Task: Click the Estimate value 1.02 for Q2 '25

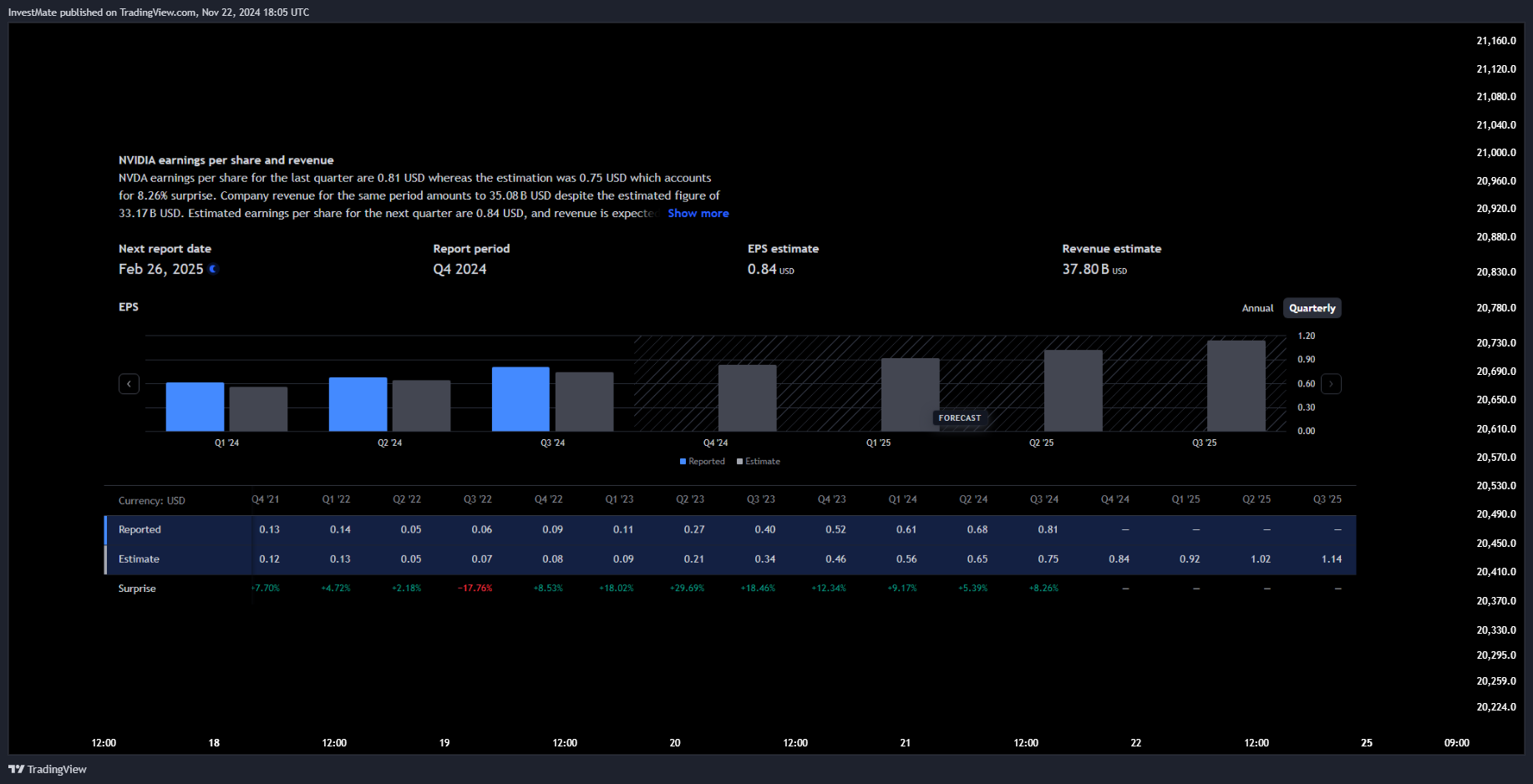Action: (1261, 559)
